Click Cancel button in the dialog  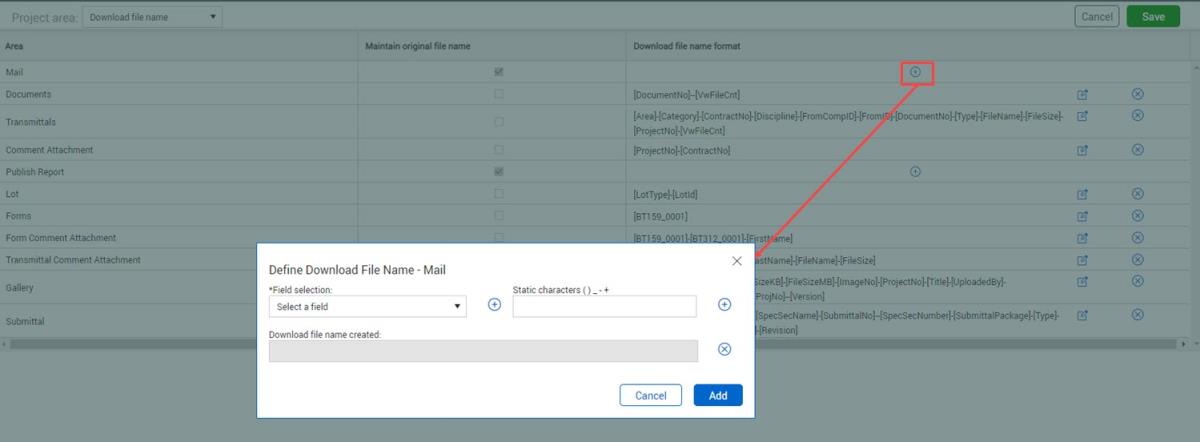click(x=650, y=395)
